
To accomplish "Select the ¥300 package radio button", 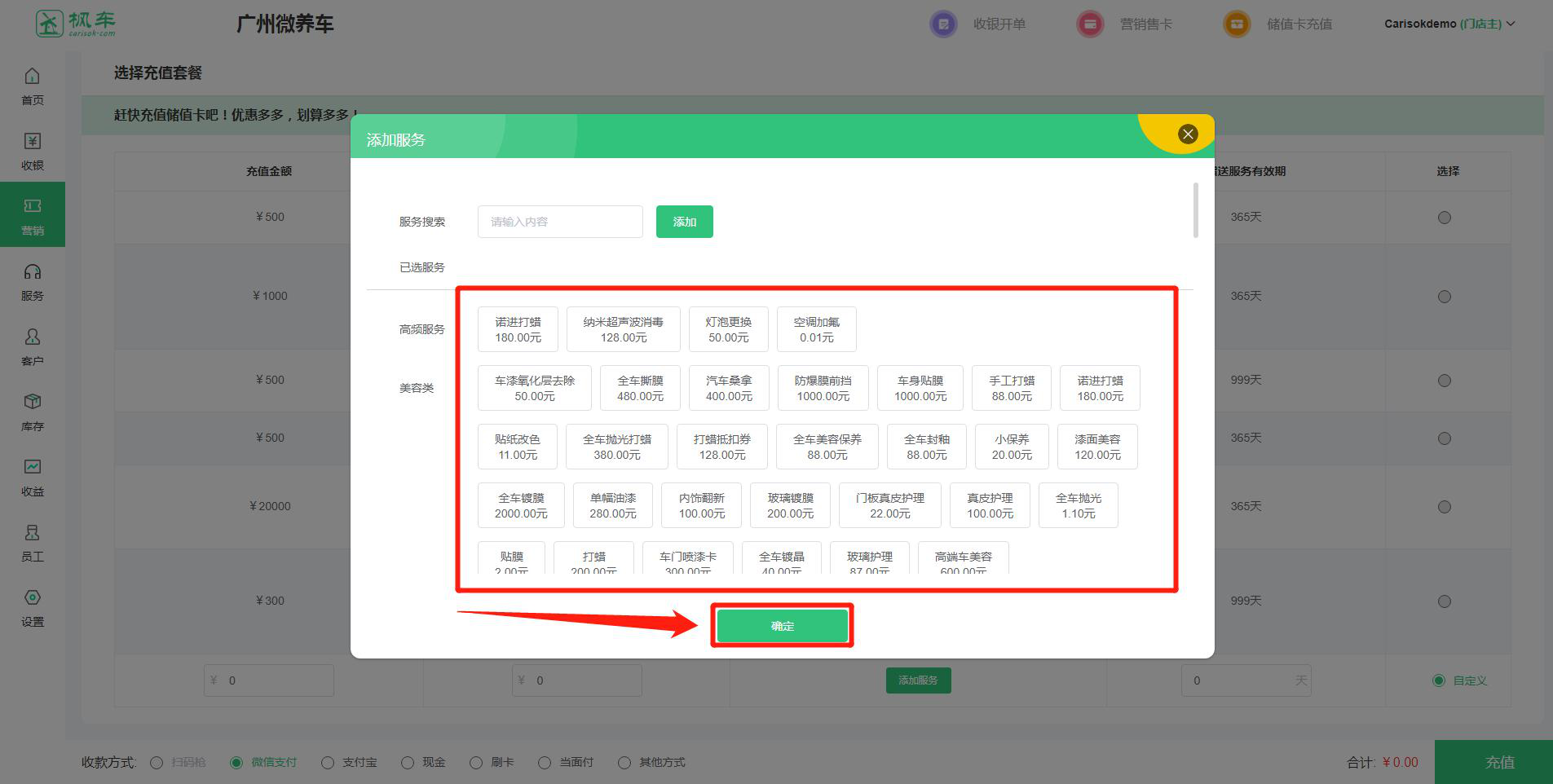I will [x=1445, y=601].
